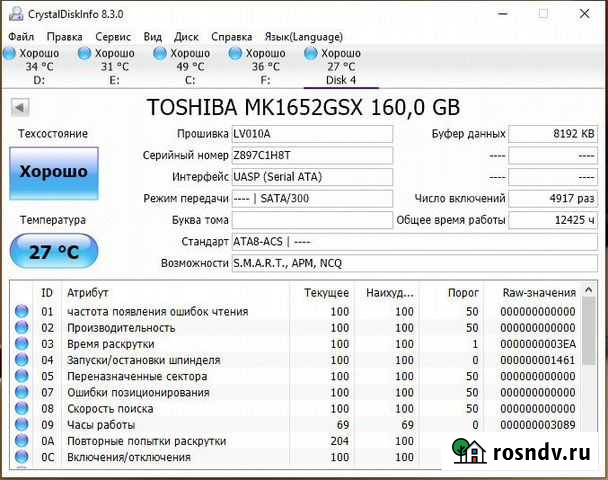Click status icon for attribute 0C
The width and height of the screenshot is (608, 480).
coord(22,457)
